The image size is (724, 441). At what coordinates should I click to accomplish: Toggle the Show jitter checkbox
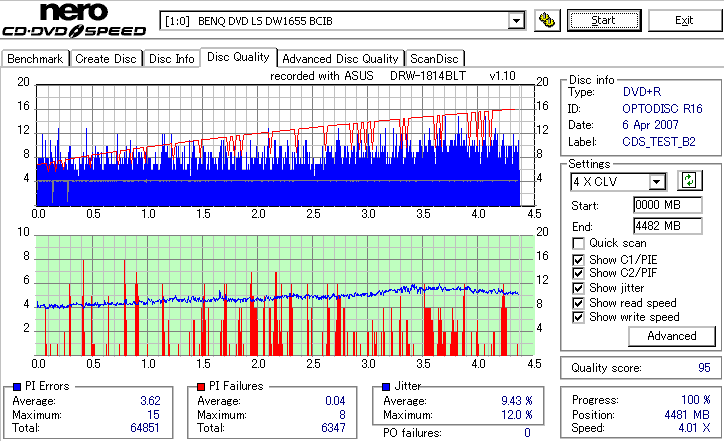(x=578, y=288)
